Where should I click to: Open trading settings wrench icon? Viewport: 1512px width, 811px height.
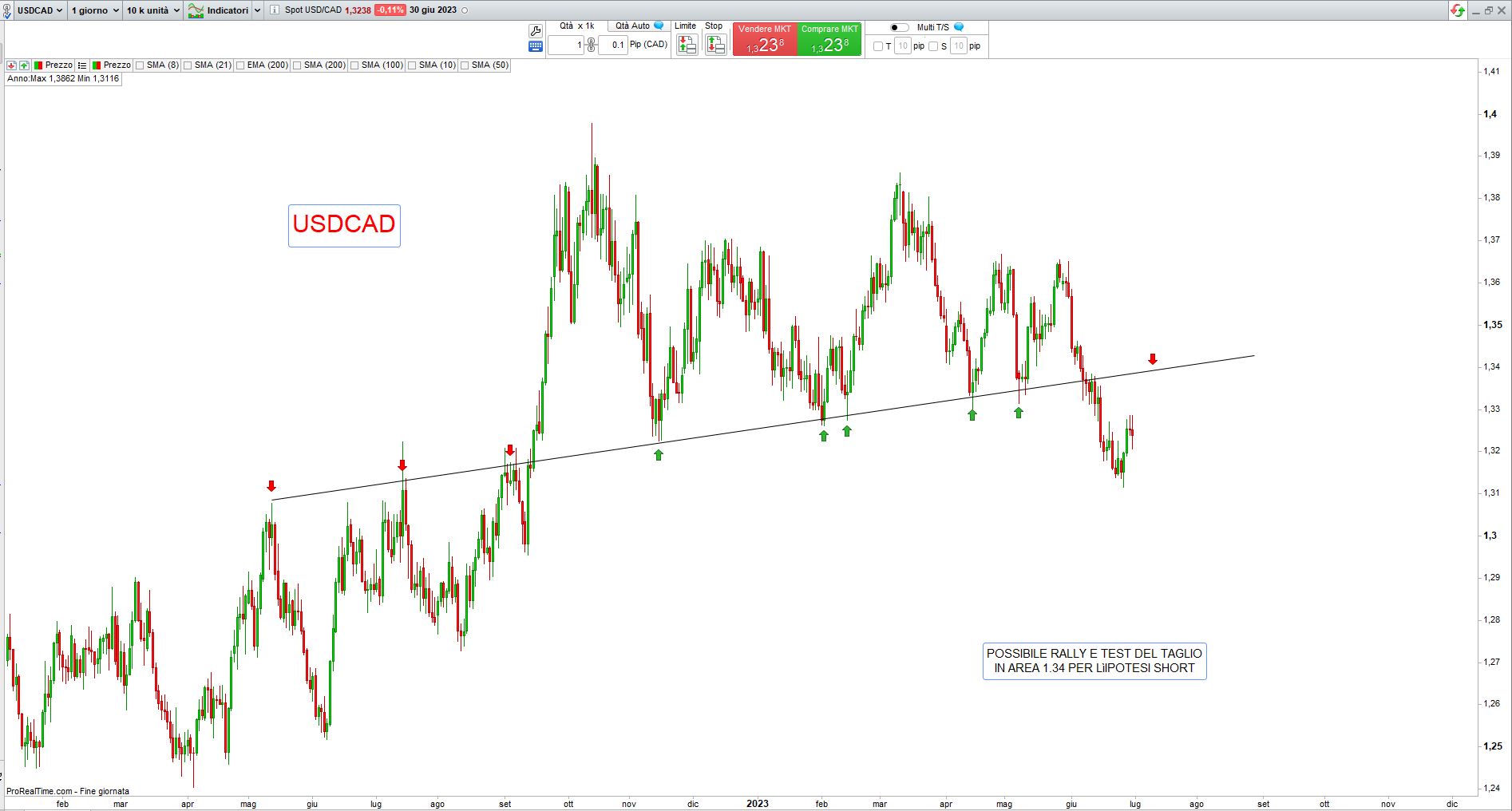(535, 30)
